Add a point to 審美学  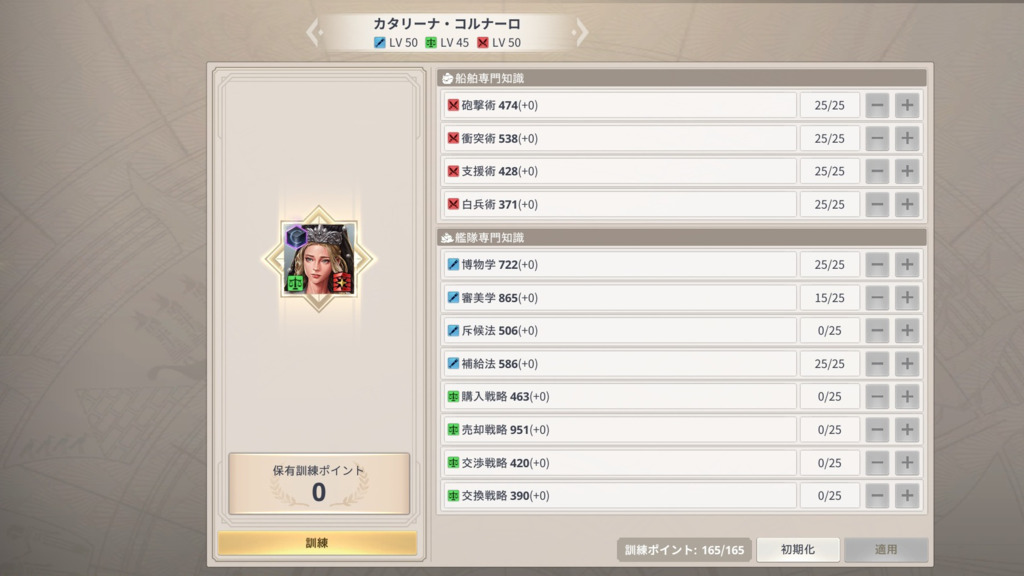tap(907, 298)
